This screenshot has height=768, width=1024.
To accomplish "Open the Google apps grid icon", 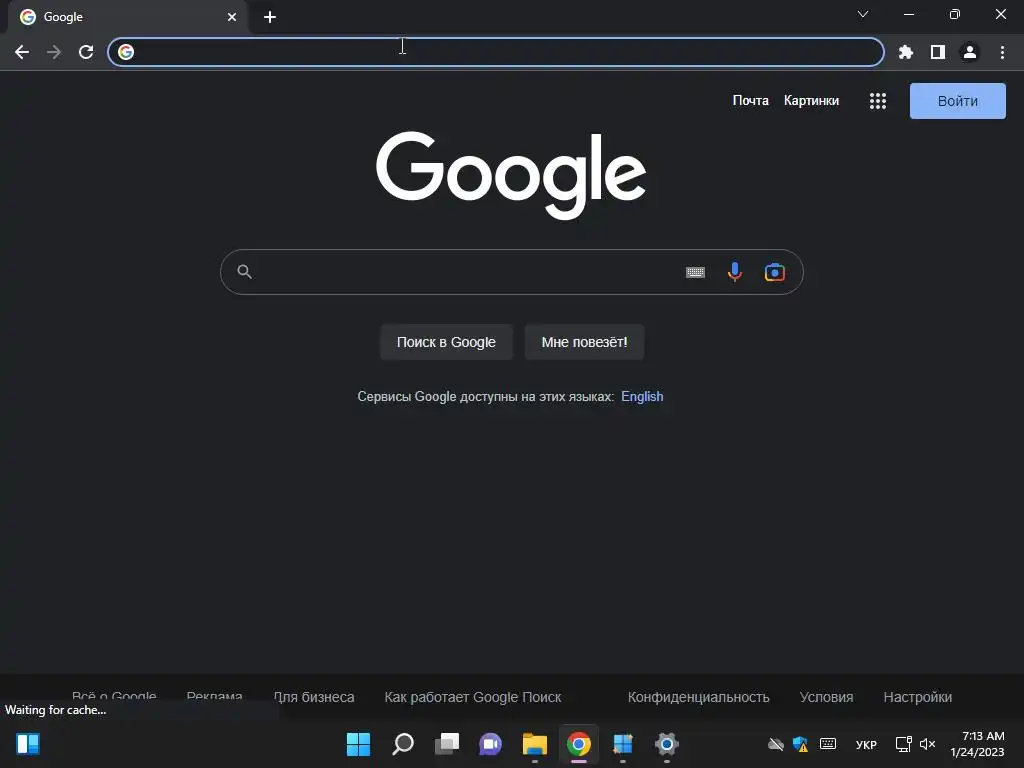I will tap(878, 101).
